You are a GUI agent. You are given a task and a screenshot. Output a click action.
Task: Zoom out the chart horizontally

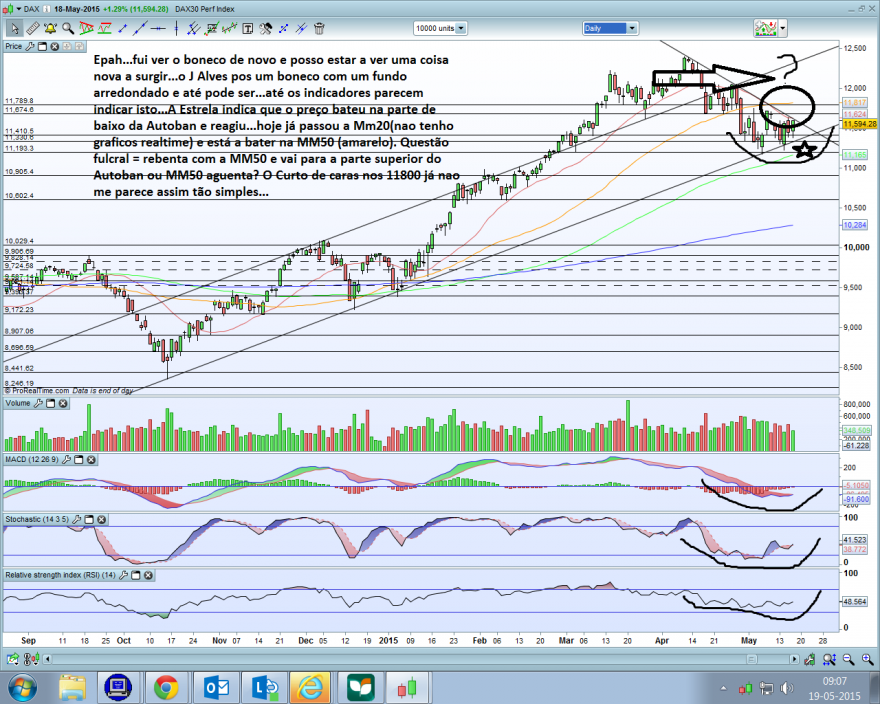[848, 659]
